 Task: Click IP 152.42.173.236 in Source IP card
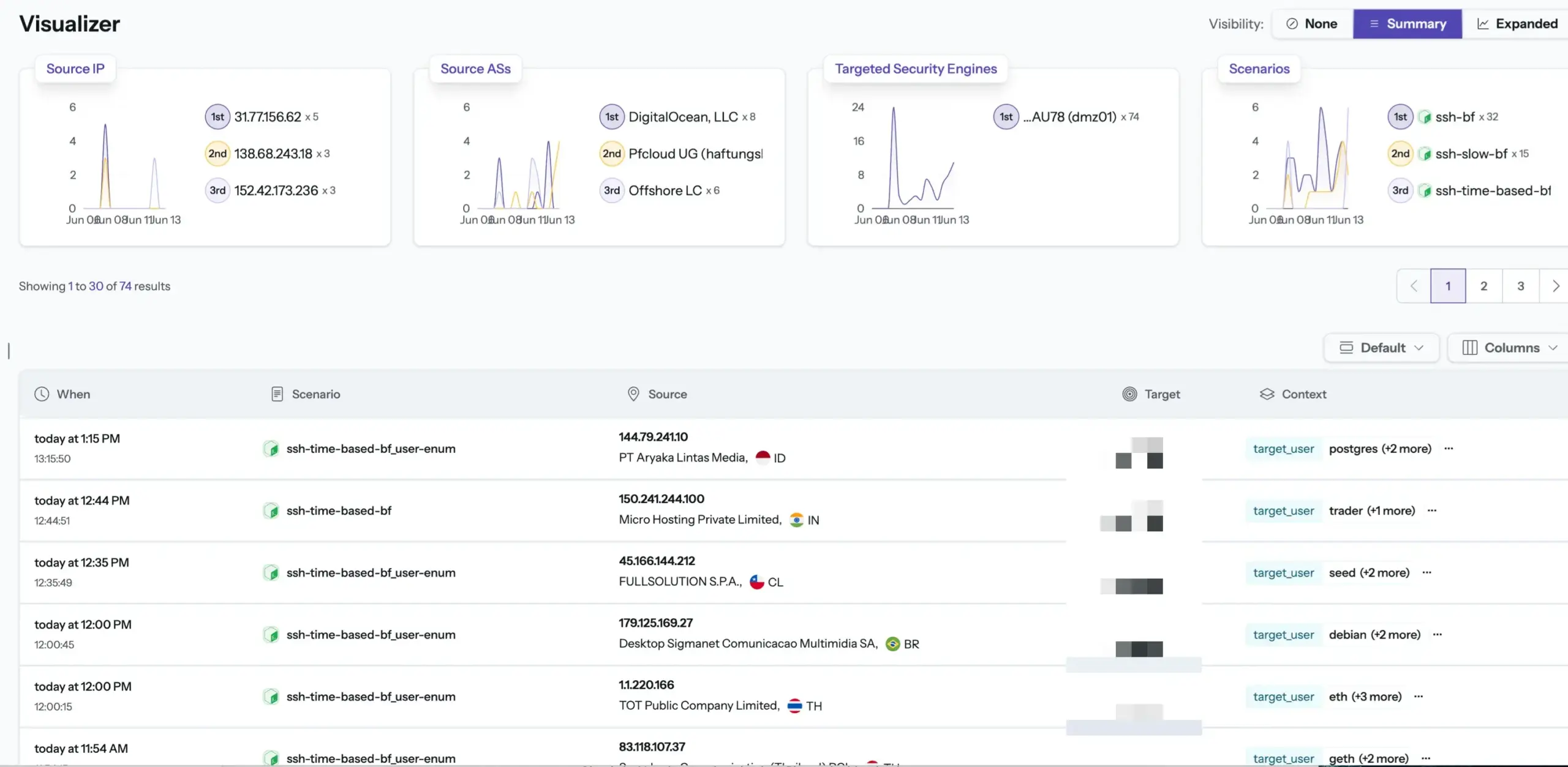click(x=276, y=190)
